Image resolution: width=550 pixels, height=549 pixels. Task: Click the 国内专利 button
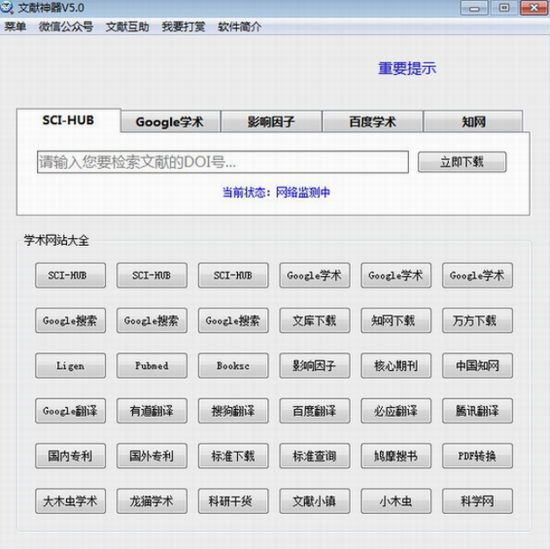(71, 456)
